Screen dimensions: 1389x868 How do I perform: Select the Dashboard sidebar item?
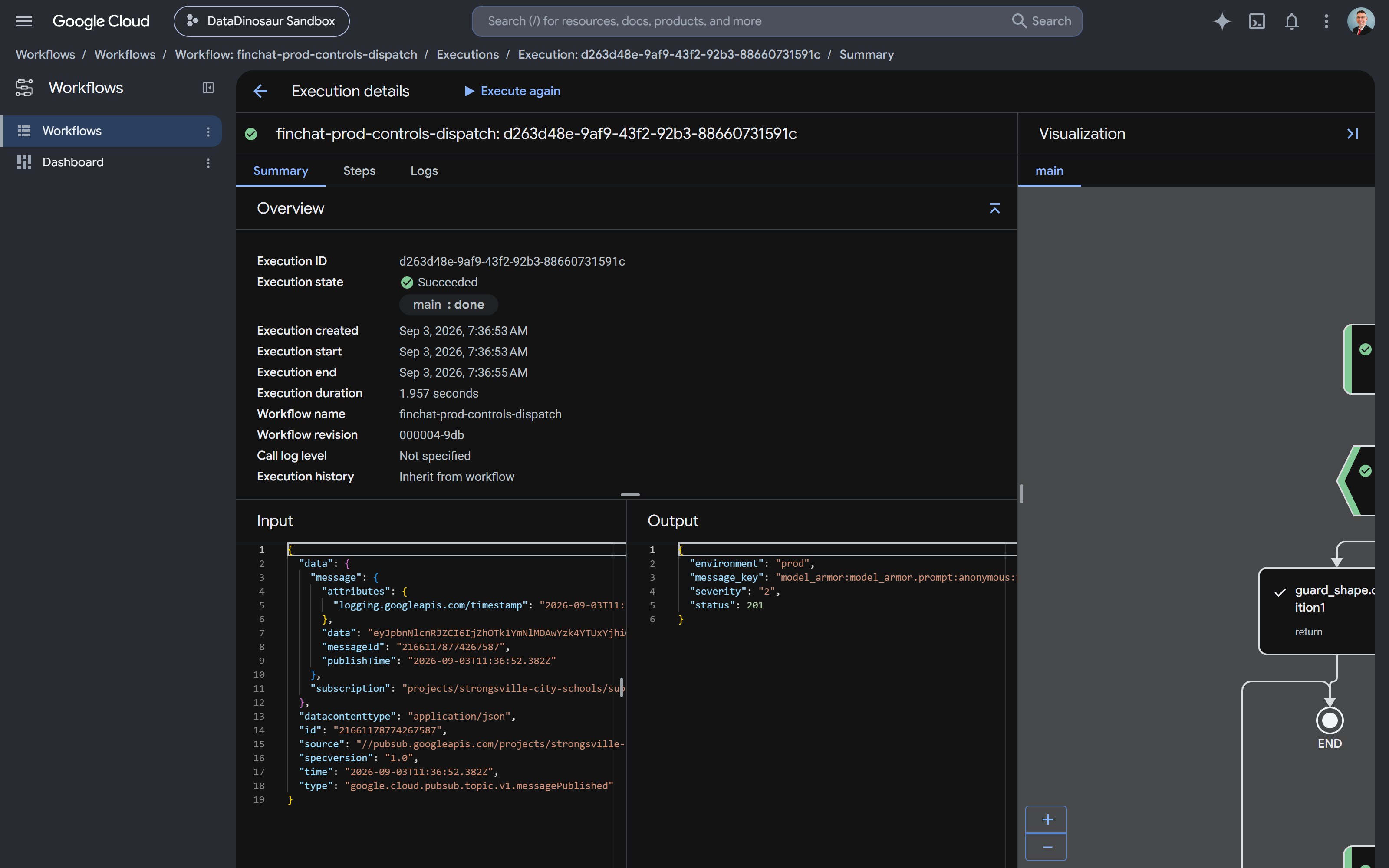pyautogui.click(x=112, y=162)
